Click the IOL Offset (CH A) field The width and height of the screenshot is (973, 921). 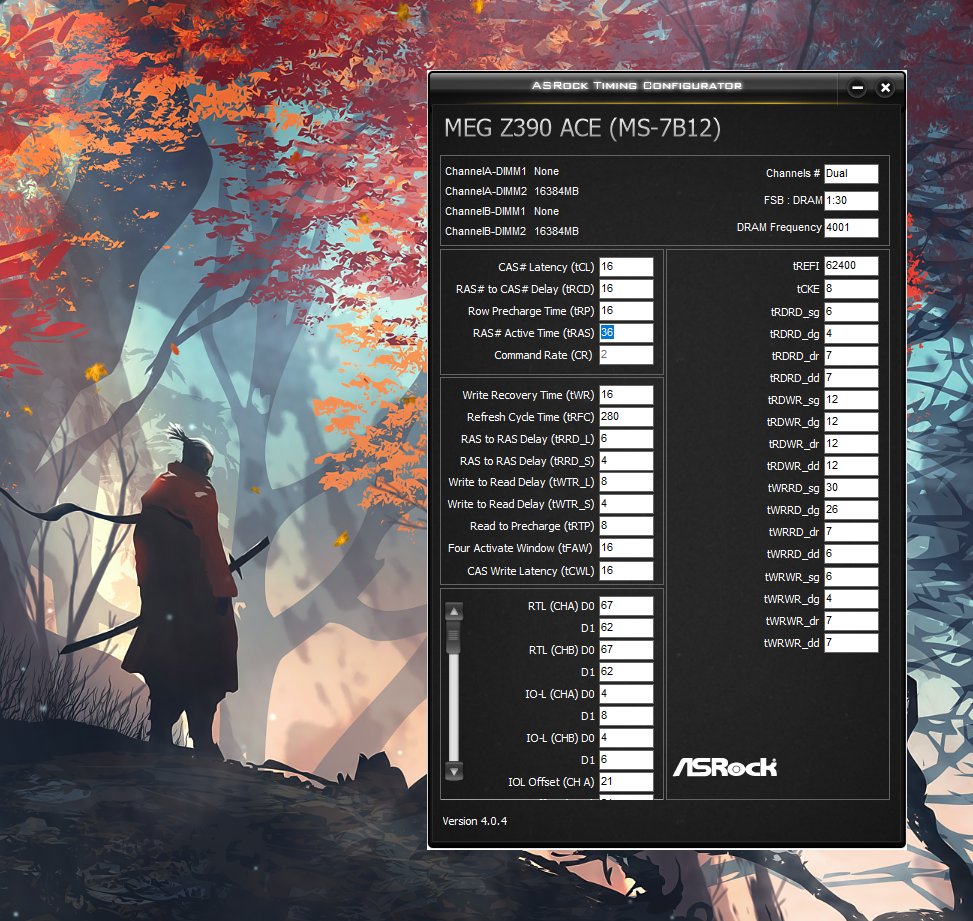coord(626,782)
